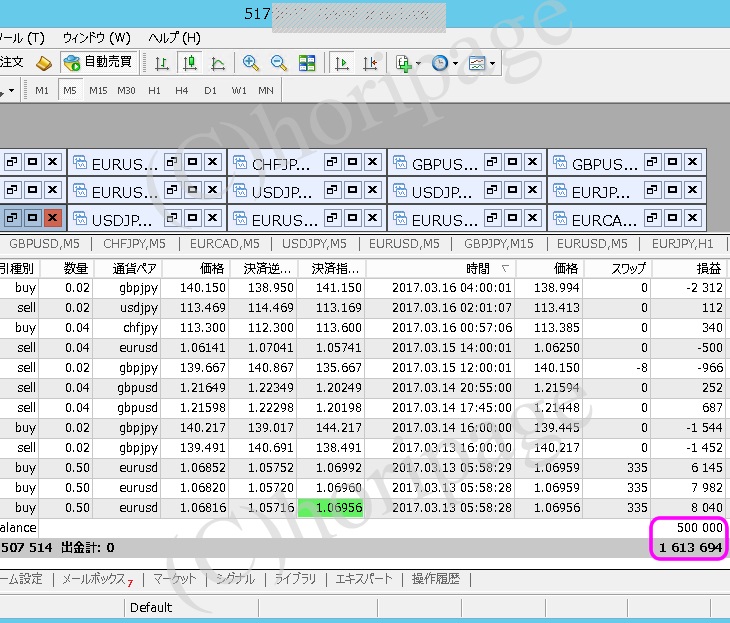
Task: Click the EURCA... minimized chart icon
Action: tap(560, 218)
